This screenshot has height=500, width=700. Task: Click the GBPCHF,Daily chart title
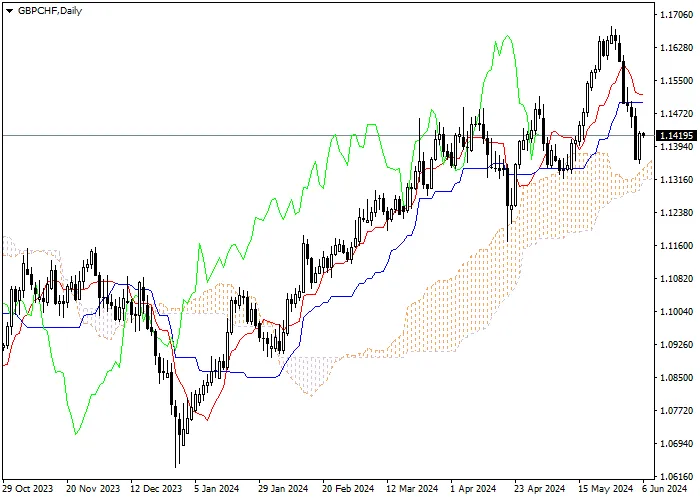[50, 11]
